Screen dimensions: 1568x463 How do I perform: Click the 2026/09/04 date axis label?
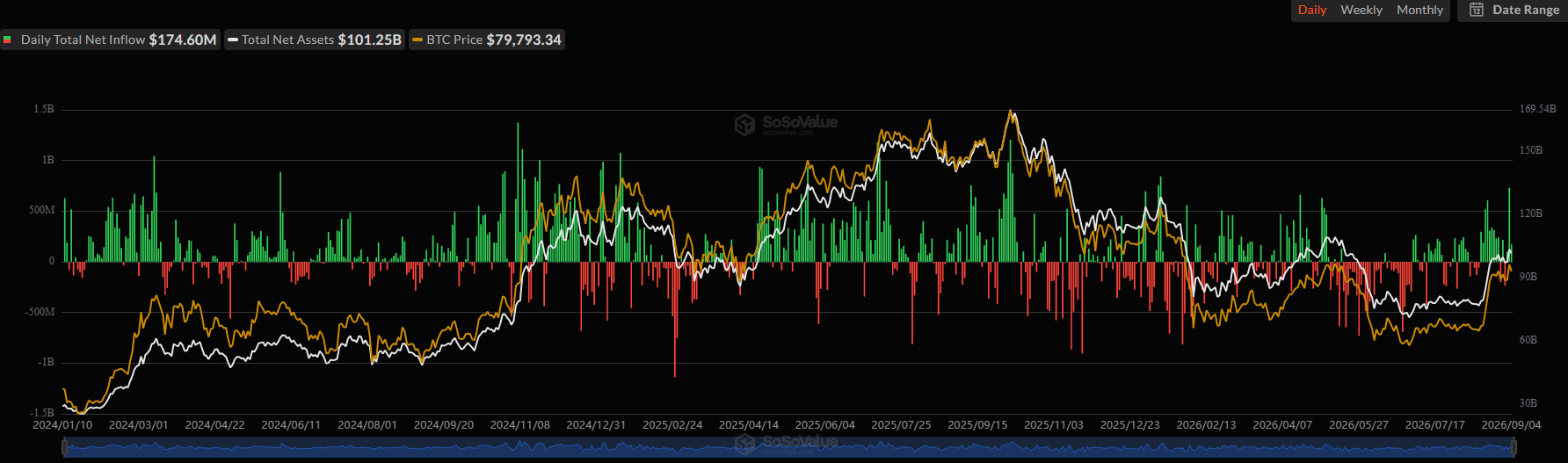tap(1512, 424)
